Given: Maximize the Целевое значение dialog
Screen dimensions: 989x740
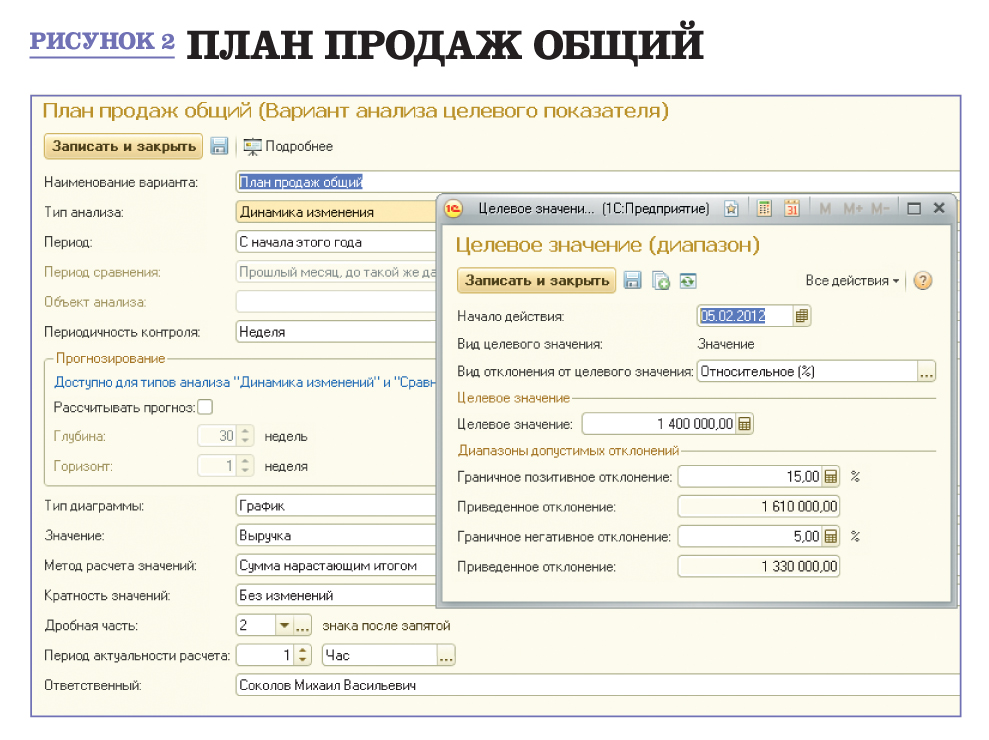Looking at the screenshot, I should pos(914,208).
